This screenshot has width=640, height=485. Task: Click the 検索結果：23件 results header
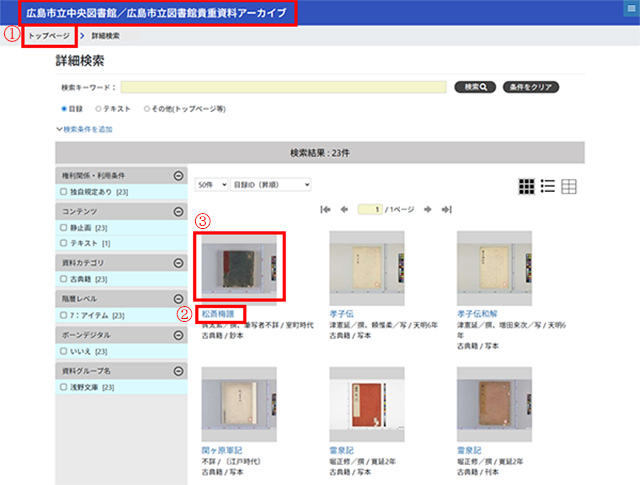[x=320, y=153]
